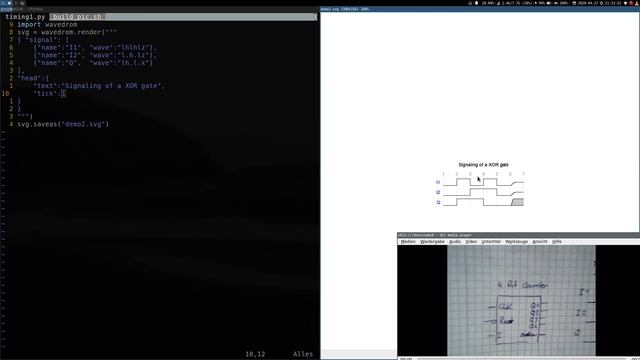The height and width of the screenshot is (360, 640).
Task: Click the clock time in top system bar
Action: coord(611,3)
